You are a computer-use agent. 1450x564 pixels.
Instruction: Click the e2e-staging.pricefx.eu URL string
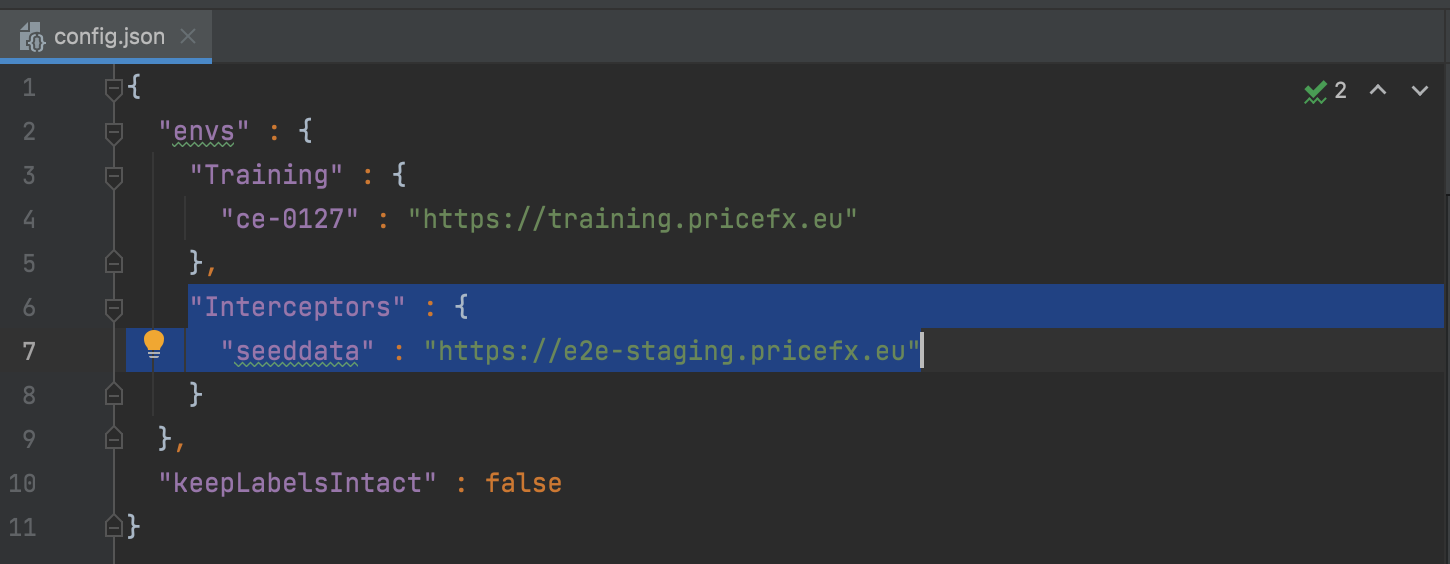(670, 351)
